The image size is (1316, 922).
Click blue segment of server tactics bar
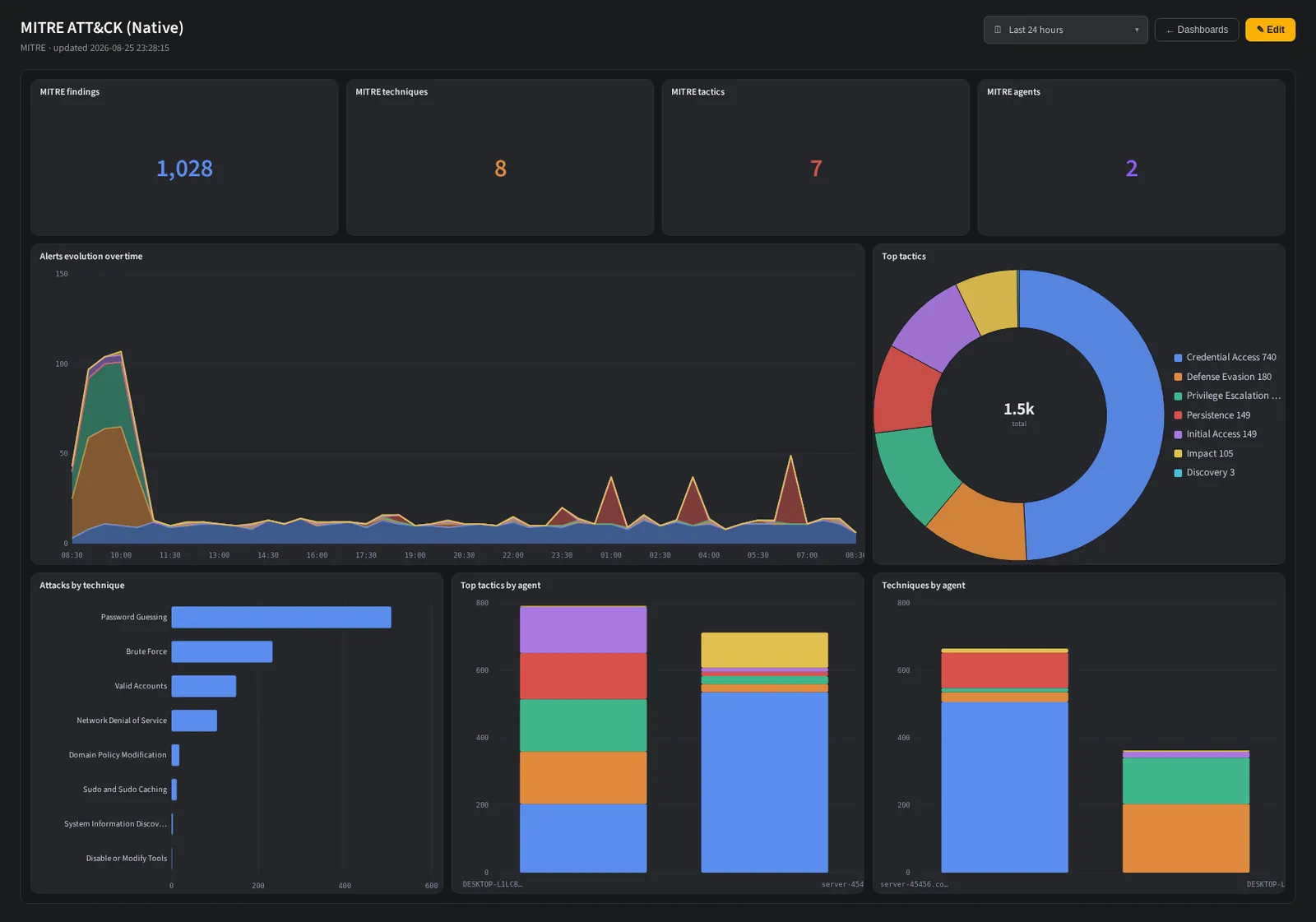point(764,782)
